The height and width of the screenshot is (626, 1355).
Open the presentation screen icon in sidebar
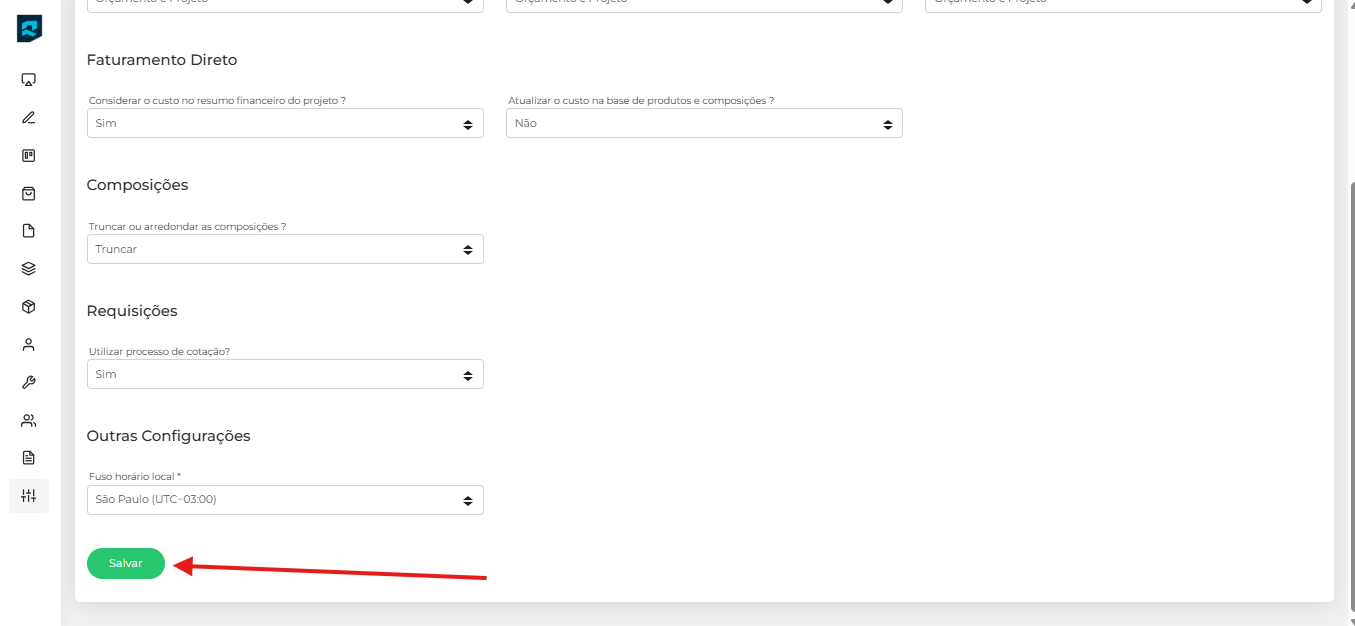pos(29,80)
